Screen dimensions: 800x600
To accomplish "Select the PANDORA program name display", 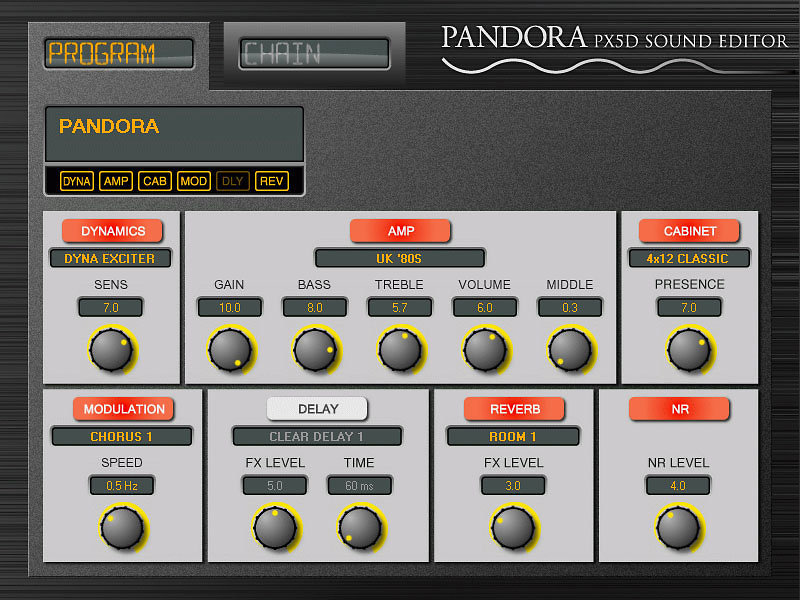I will tap(174, 134).
